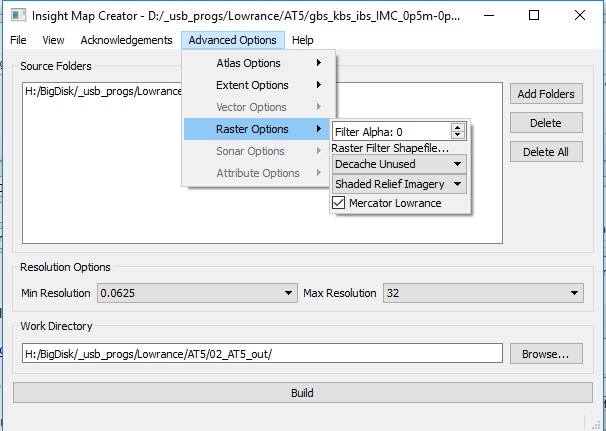Toggle the Mercator Lowrance checkbox
Screen dimensions: 606x431
point(339,203)
